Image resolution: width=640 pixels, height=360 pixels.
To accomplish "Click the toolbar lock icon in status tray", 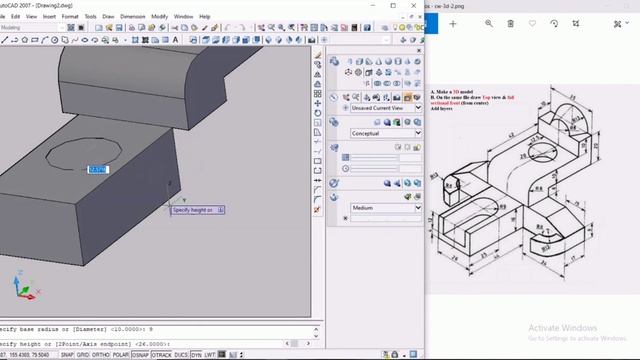I will click(x=395, y=355).
